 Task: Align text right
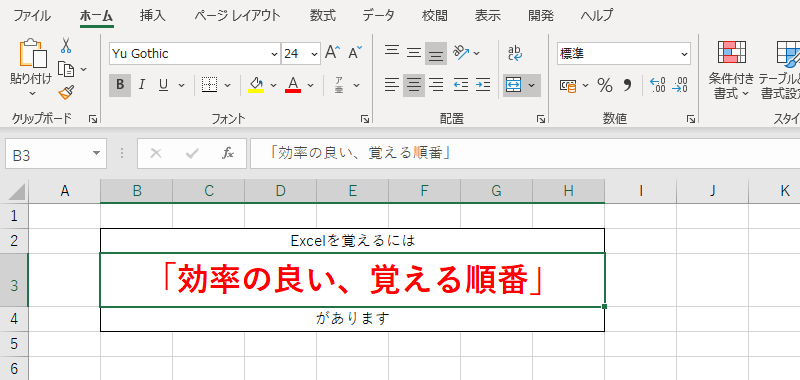coord(436,85)
